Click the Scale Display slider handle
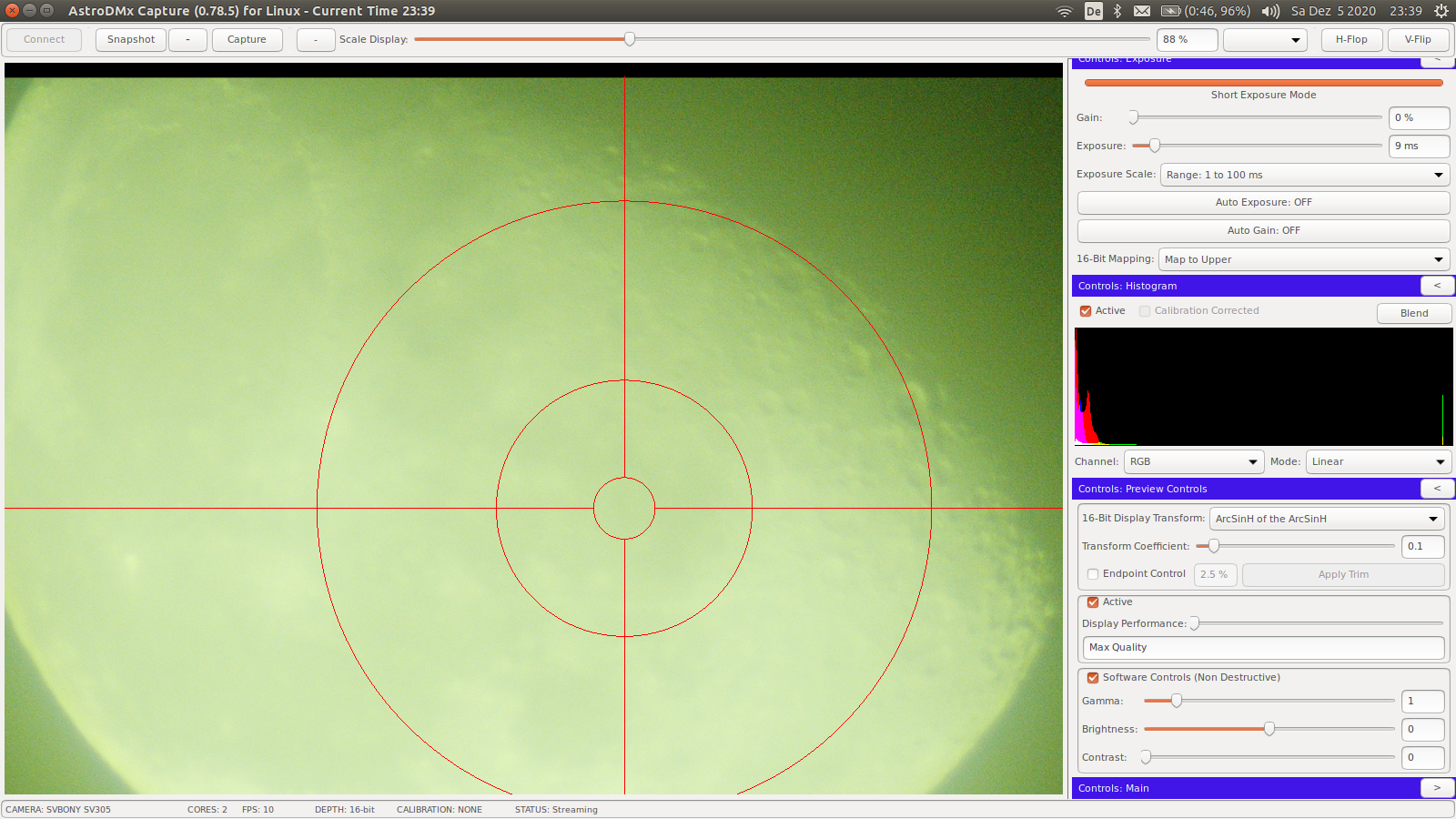 [630, 39]
